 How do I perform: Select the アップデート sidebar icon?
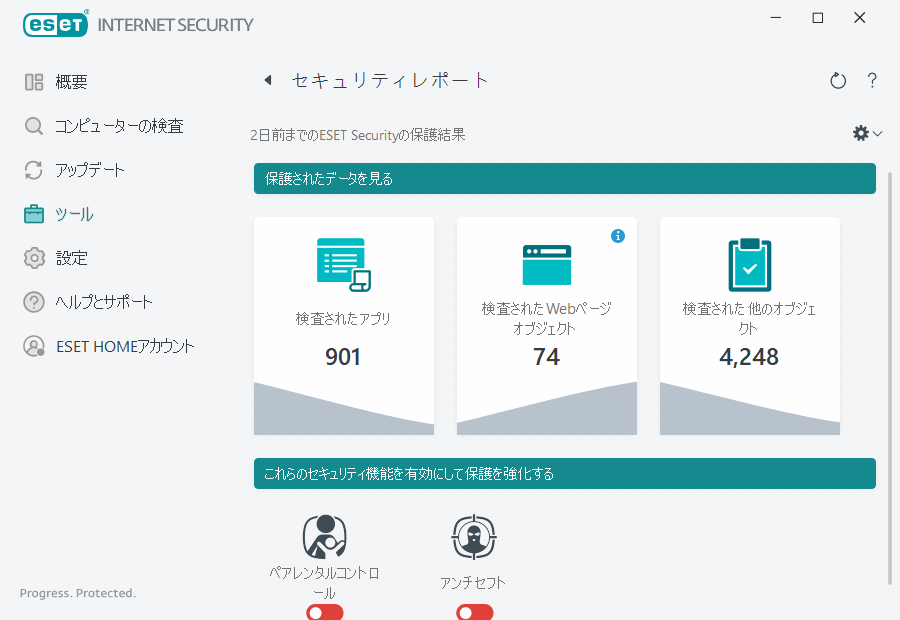(x=34, y=169)
